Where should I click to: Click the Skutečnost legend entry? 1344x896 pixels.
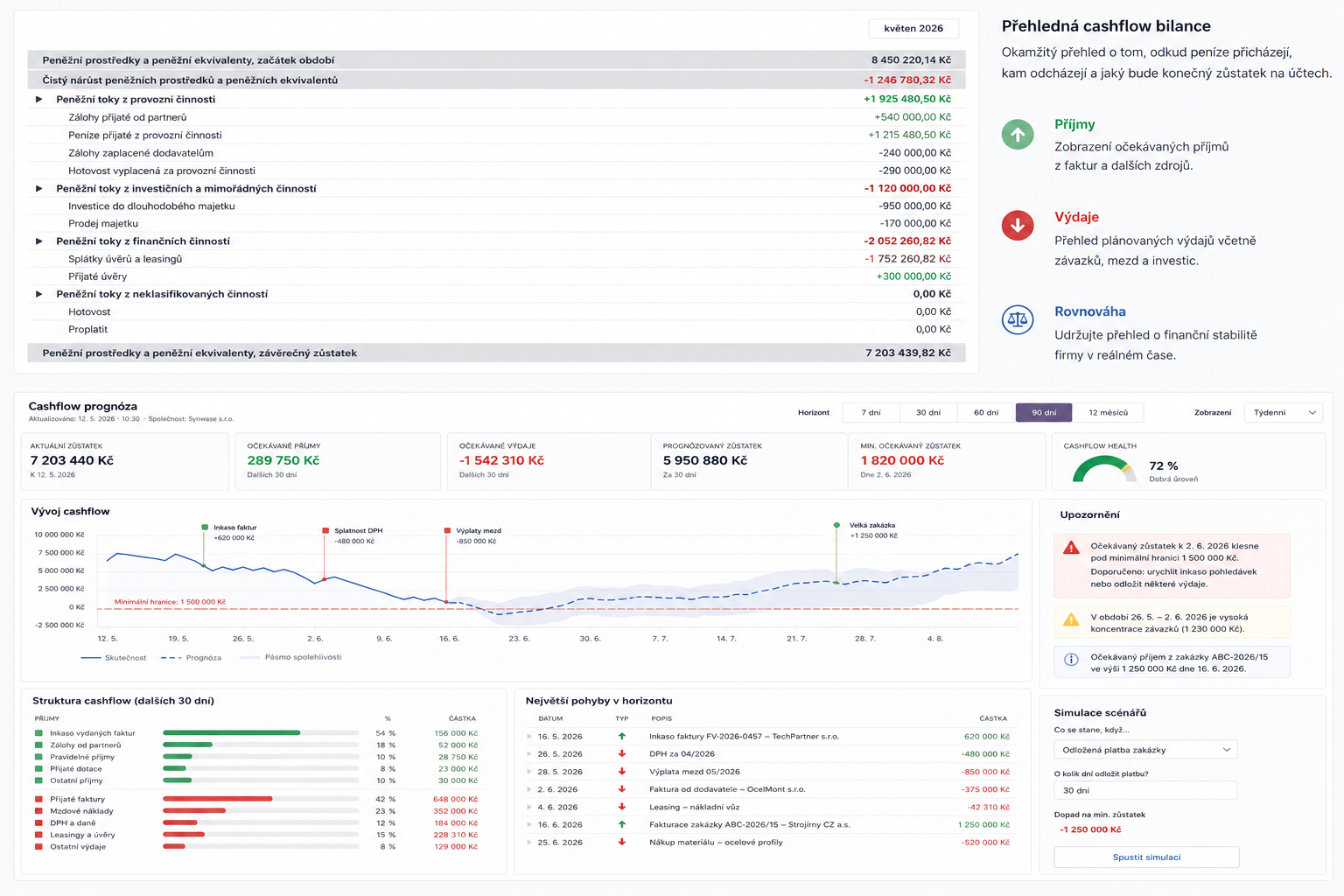coord(114,657)
